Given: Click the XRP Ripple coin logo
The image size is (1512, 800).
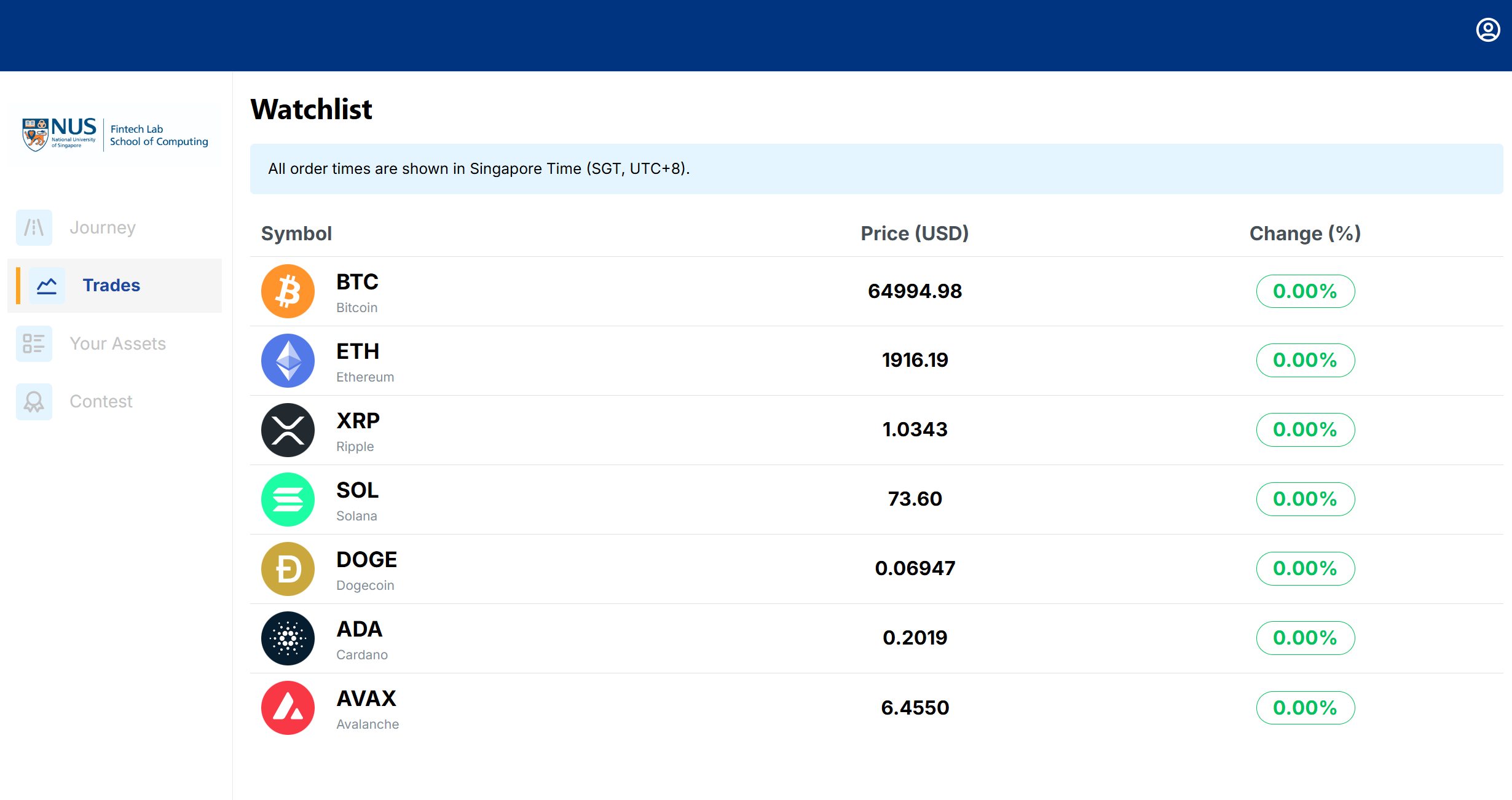Looking at the screenshot, I should (288, 430).
